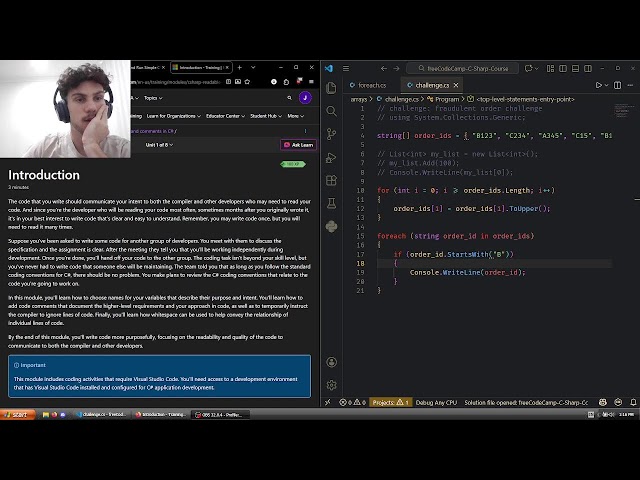Expand the Educator Center dropdown
This screenshot has height=480, width=640.
click(x=225, y=116)
